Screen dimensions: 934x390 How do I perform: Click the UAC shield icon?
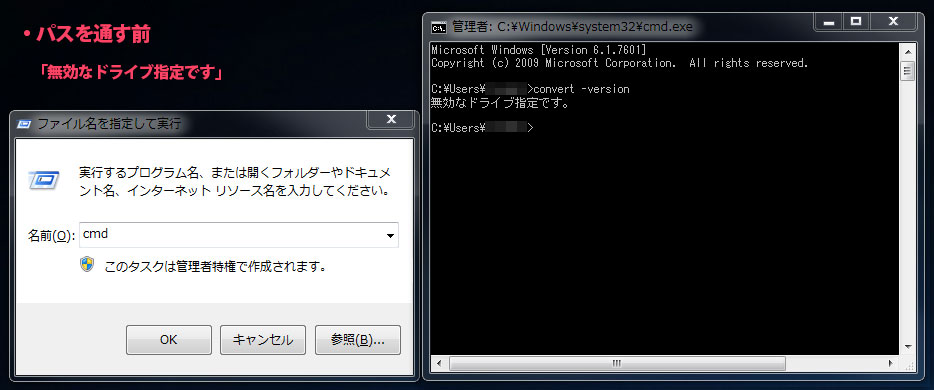tap(88, 264)
